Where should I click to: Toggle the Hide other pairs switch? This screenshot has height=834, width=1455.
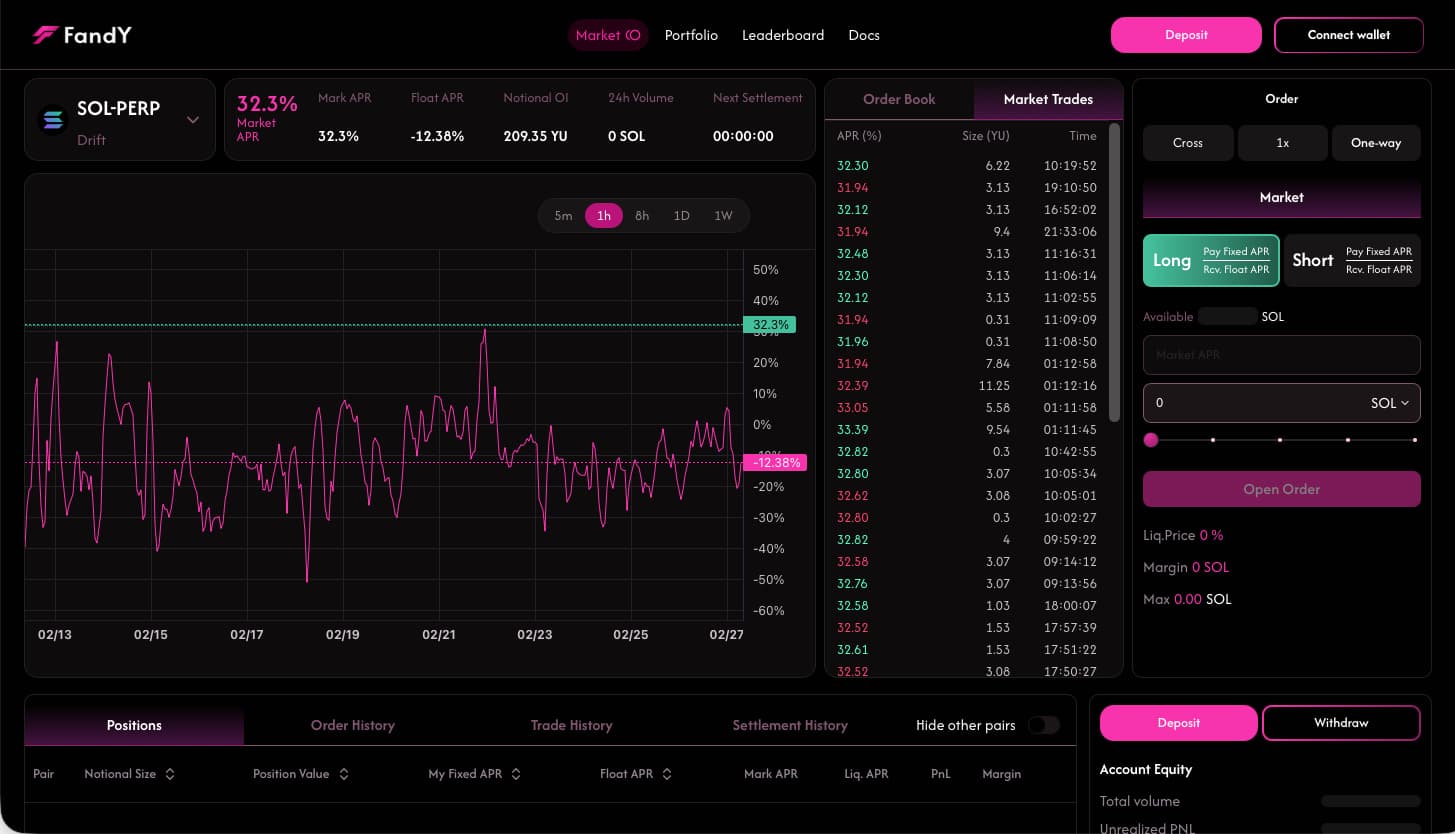[1043, 725]
